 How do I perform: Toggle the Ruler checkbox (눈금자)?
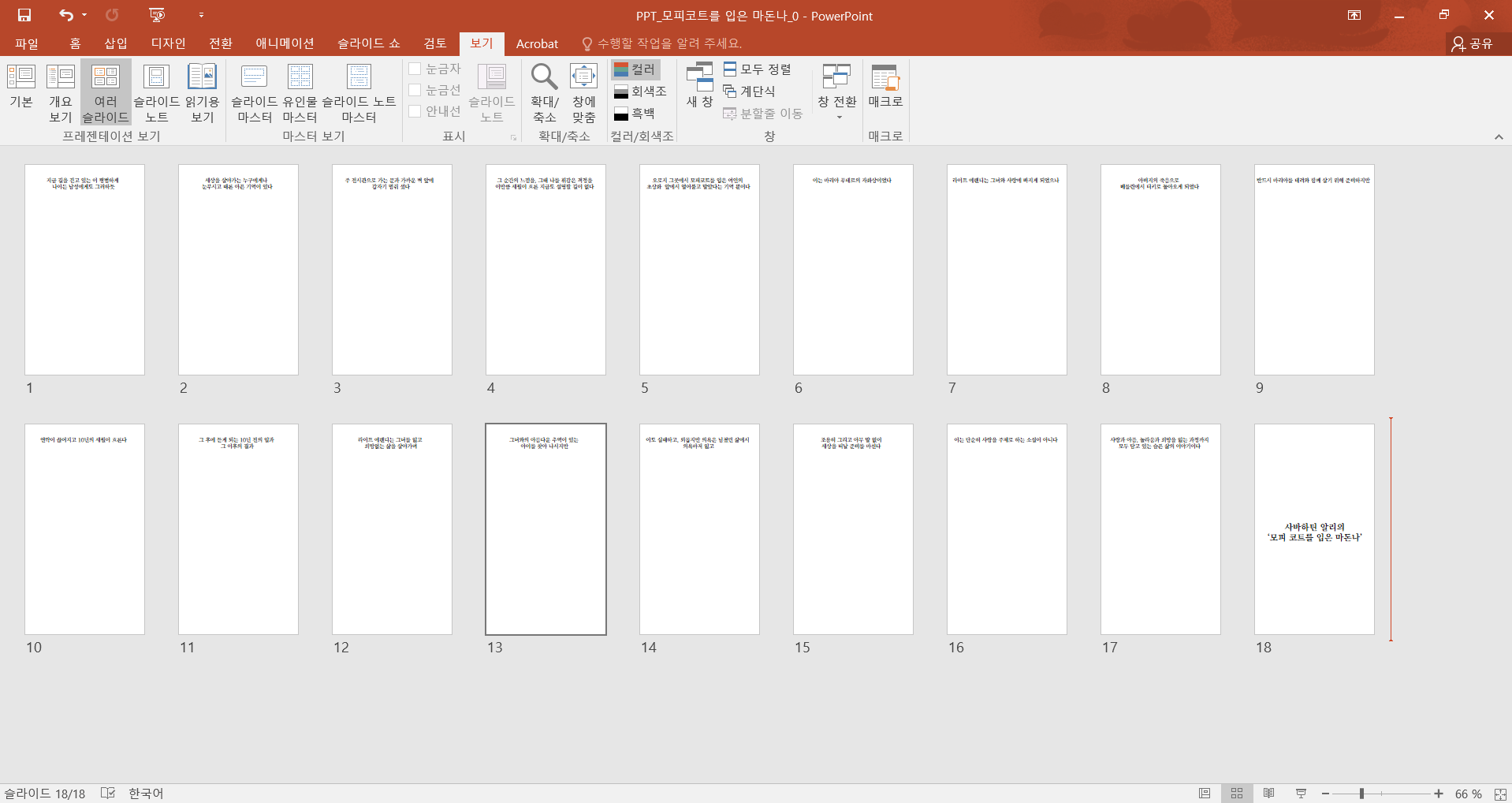[x=434, y=69]
